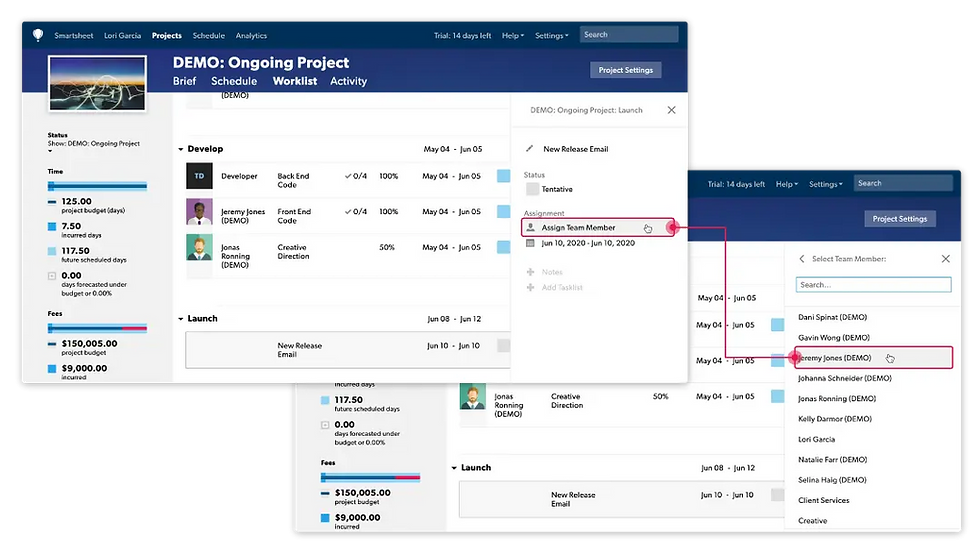980x552 pixels.
Task: Toggle days forecasted checkbox in back window
Action: (325, 425)
